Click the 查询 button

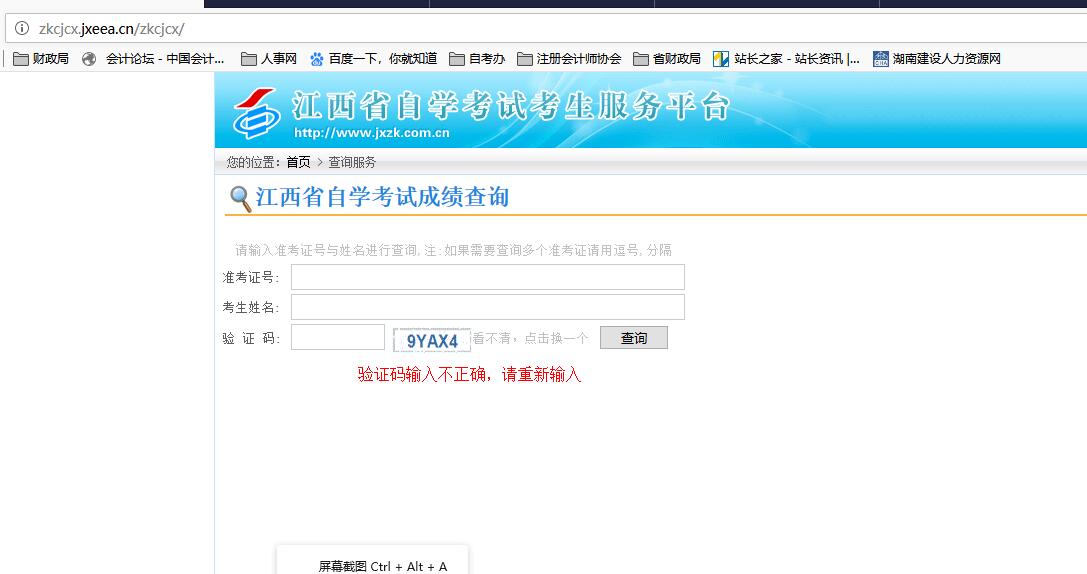(634, 338)
